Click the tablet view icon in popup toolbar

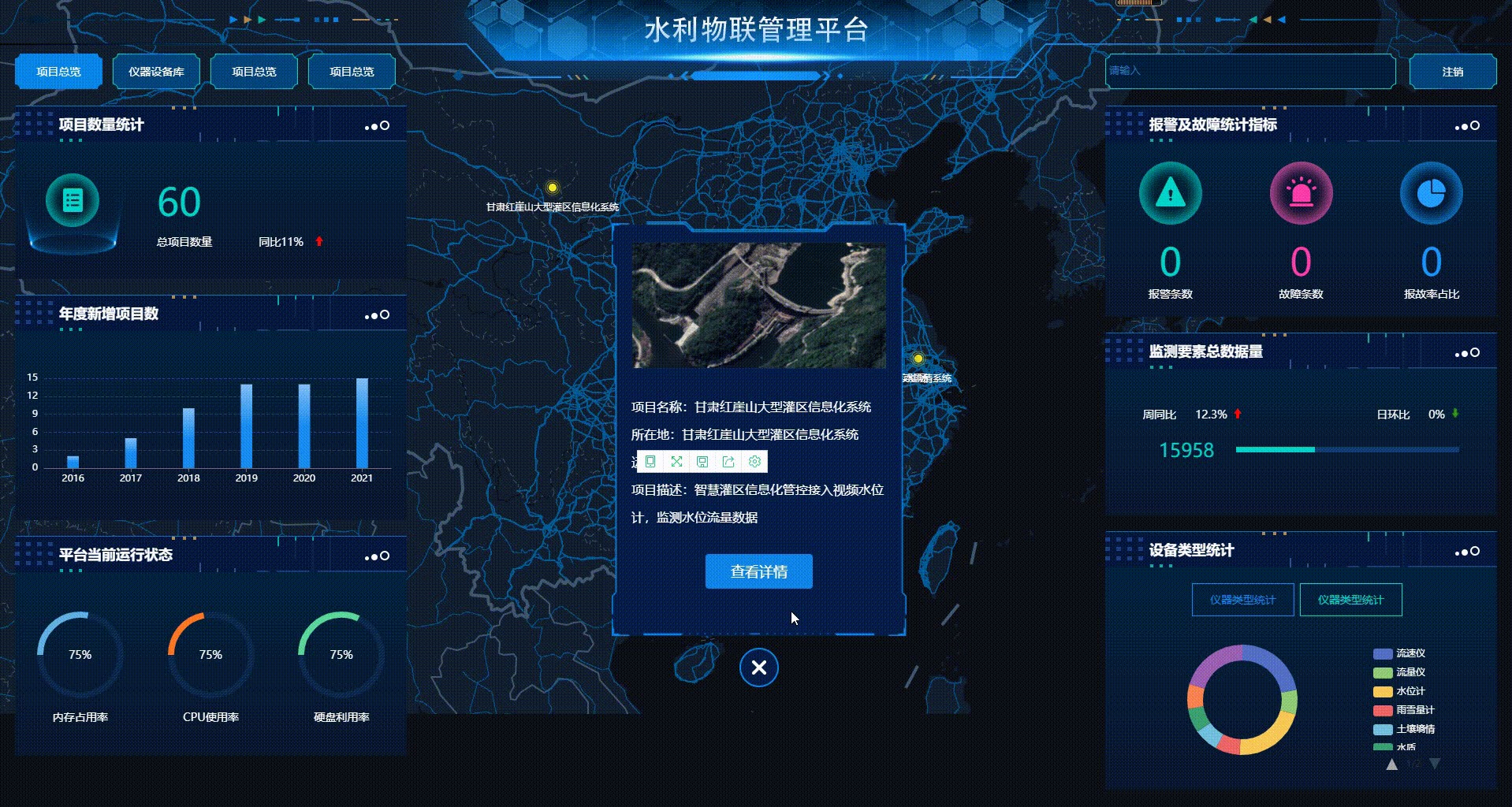click(650, 462)
